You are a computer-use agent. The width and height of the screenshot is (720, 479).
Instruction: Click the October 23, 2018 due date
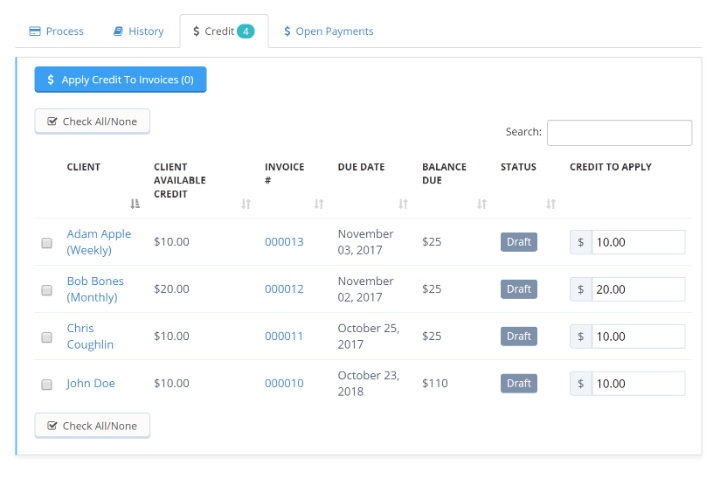pos(368,383)
